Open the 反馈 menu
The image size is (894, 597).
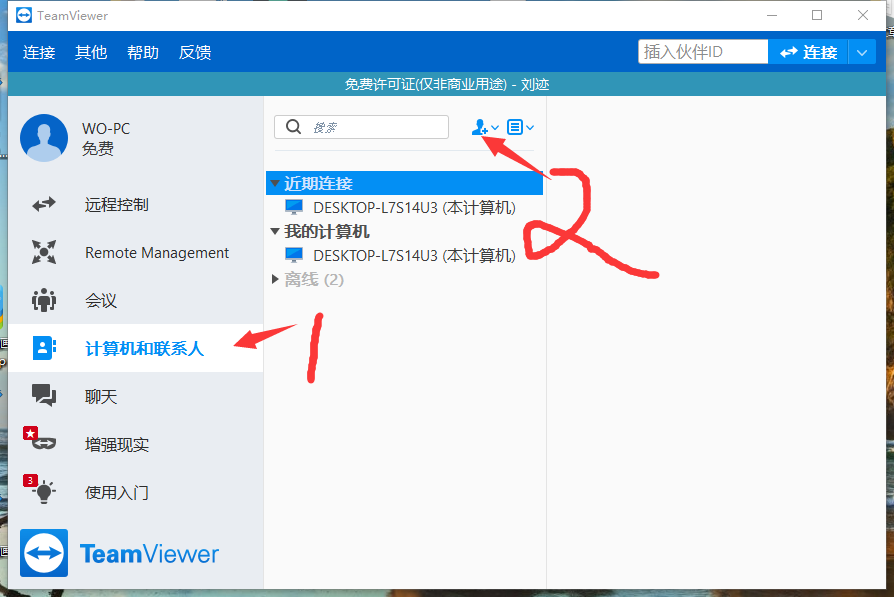coord(195,52)
